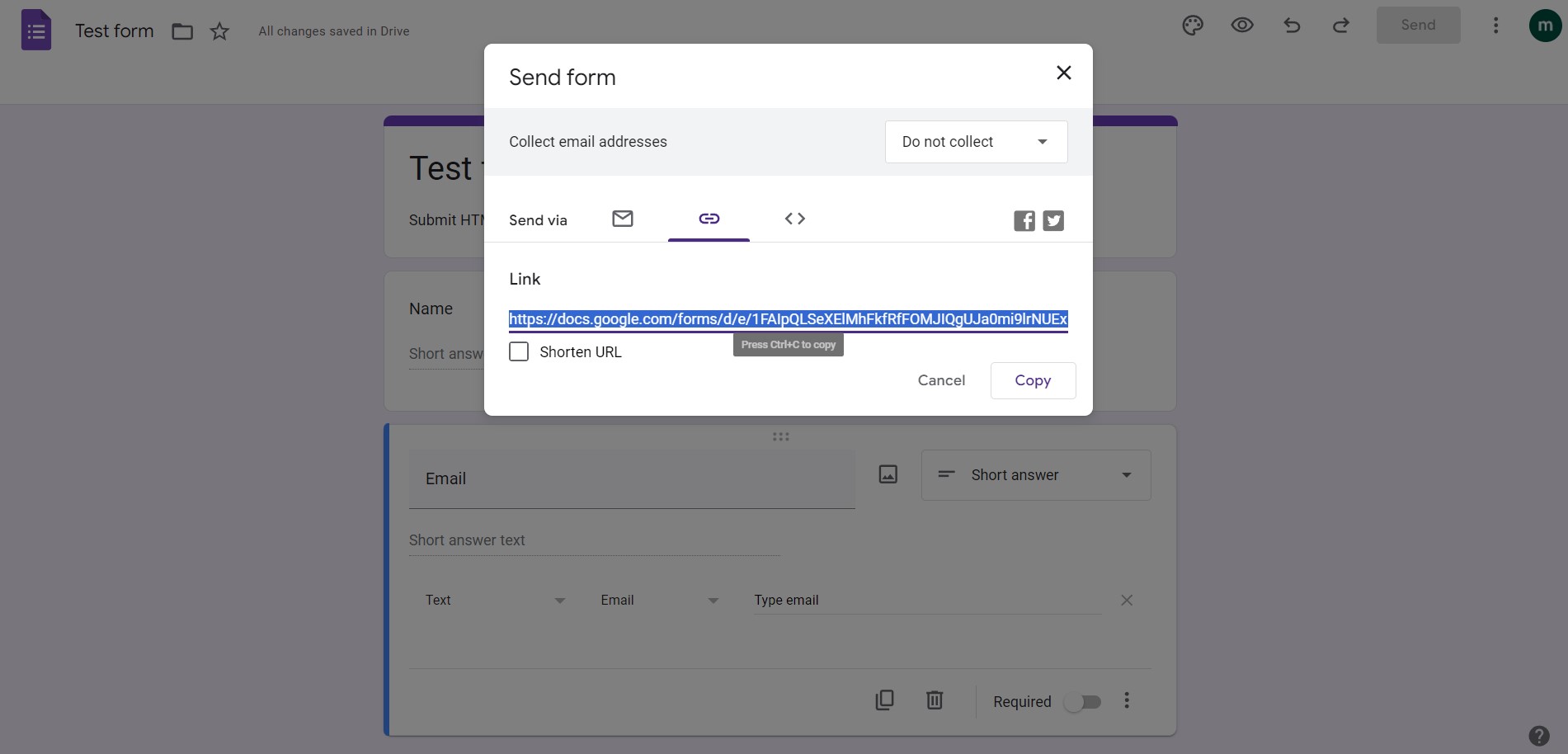Screen dimensions: 1568x754
Task: Switch to the Send via email tab
Action: 623,219
